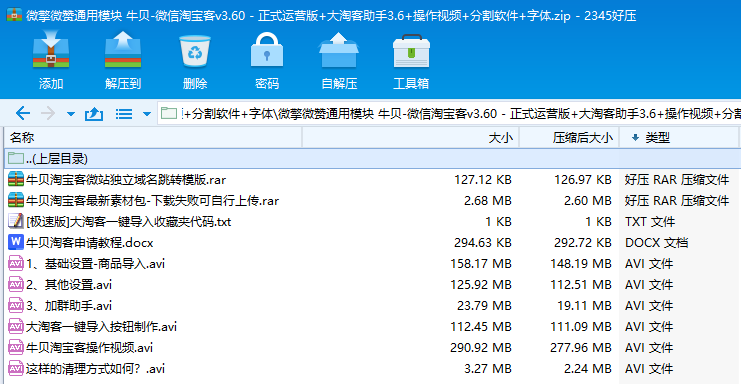Click AVI icon of 1、基础设置-商品导入.avi

point(16,263)
